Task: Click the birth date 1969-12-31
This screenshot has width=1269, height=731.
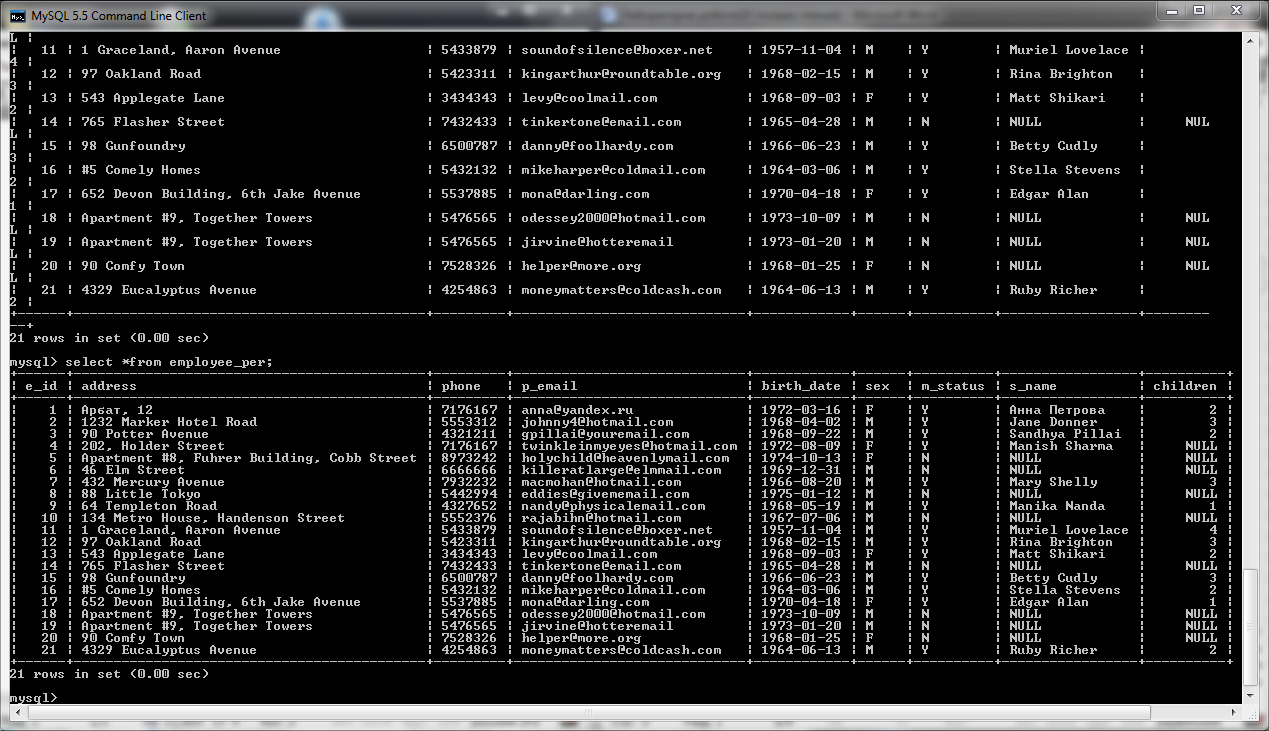Action: click(x=801, y=470)
